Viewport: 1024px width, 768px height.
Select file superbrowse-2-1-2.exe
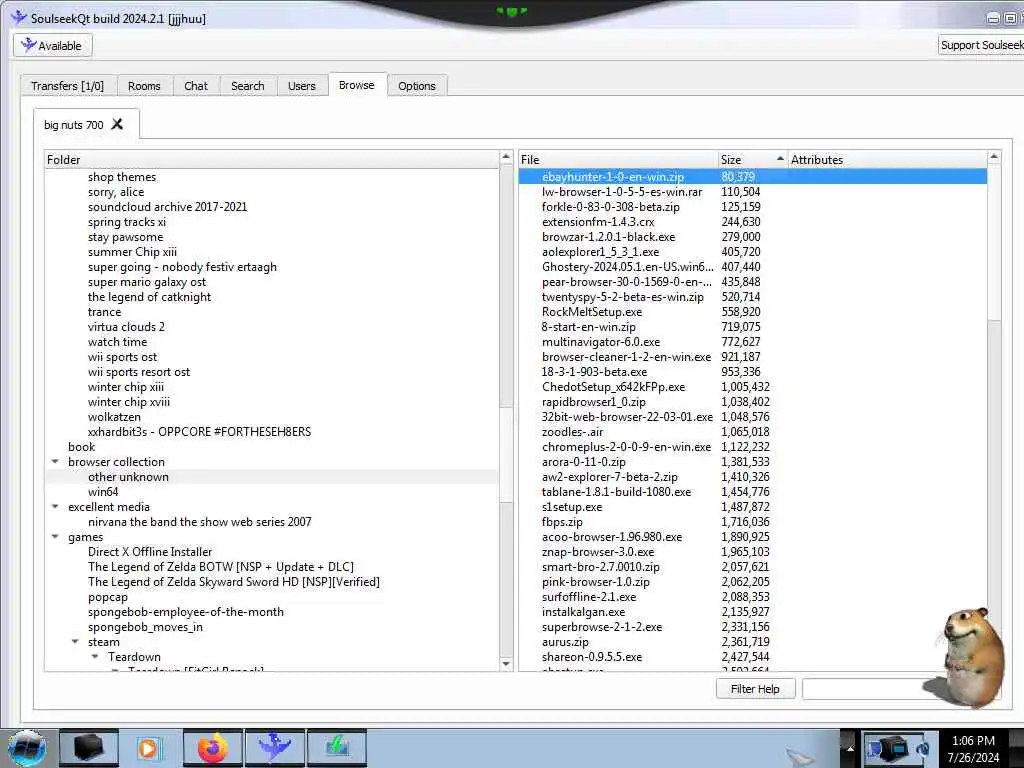pyautogui.click(x=601, y=627)
